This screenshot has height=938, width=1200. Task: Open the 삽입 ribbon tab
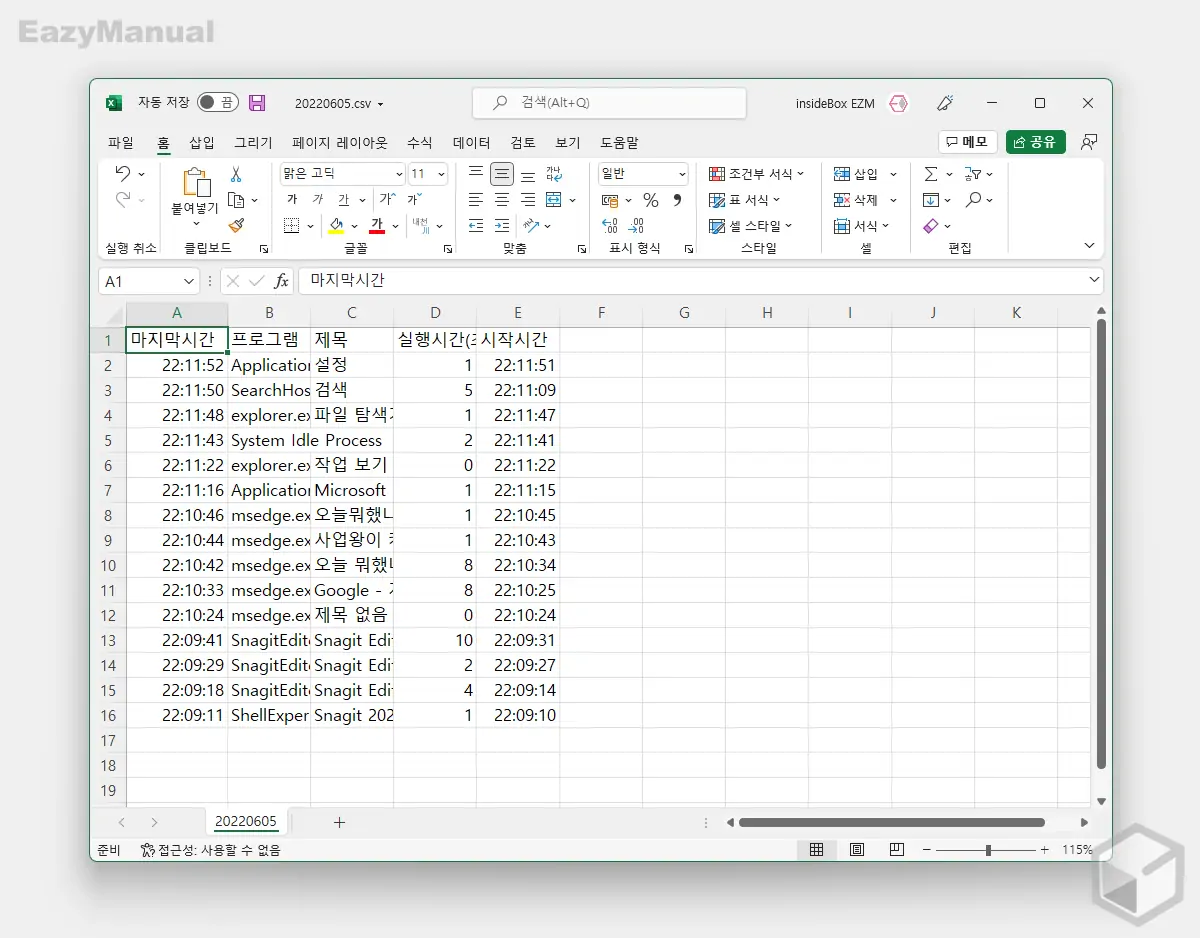point(202,143)
